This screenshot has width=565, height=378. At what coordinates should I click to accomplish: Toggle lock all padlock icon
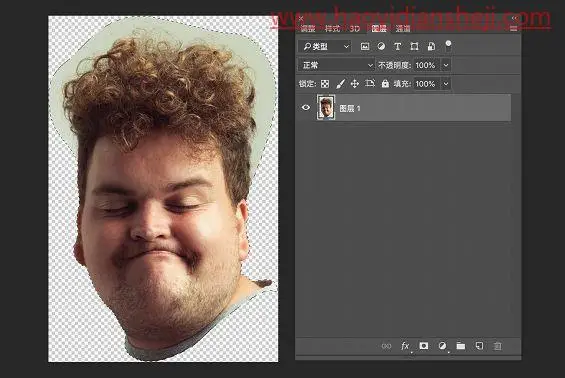point(385,84)
